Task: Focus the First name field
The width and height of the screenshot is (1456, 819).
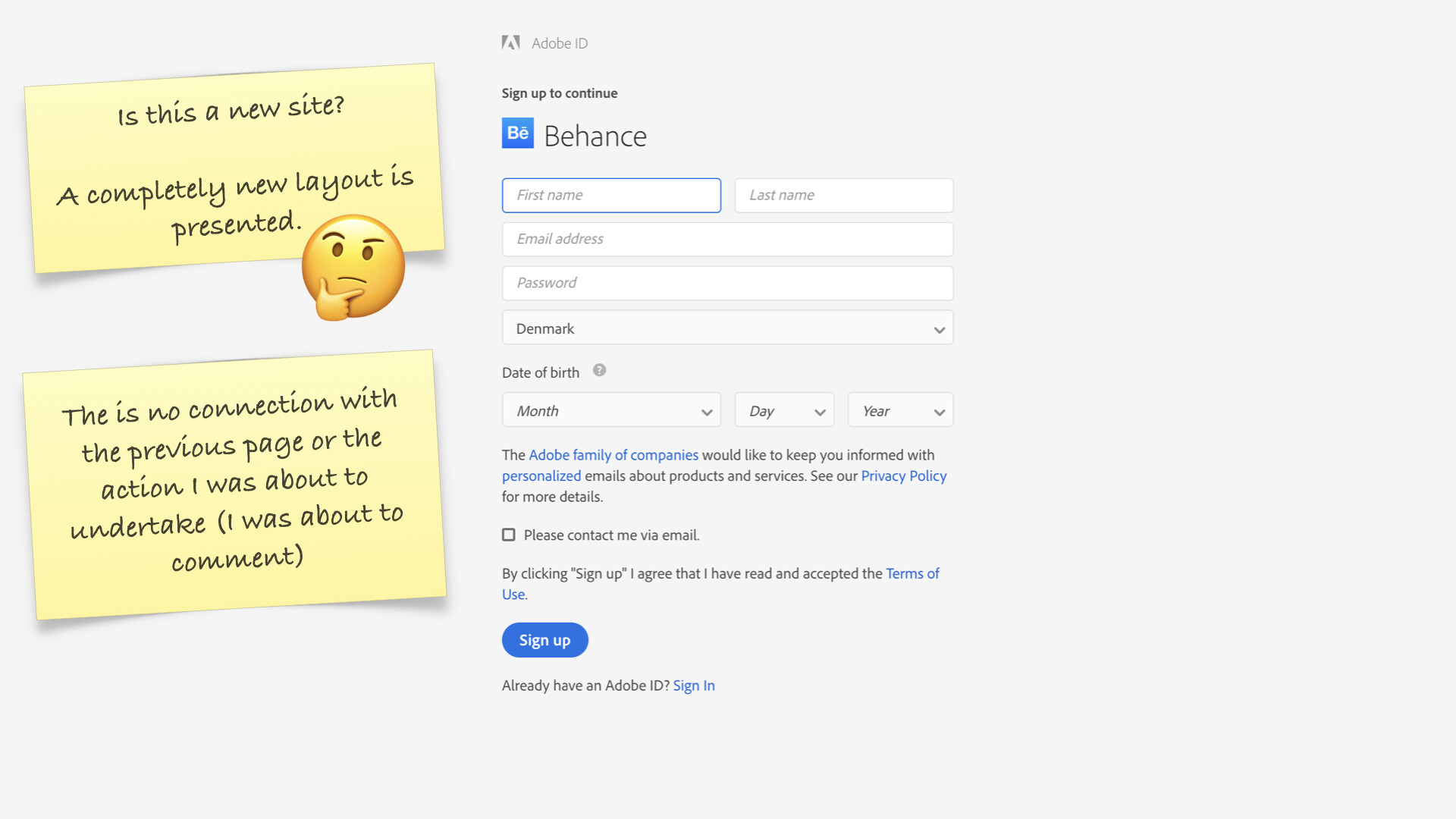Action: click(611, 196)
